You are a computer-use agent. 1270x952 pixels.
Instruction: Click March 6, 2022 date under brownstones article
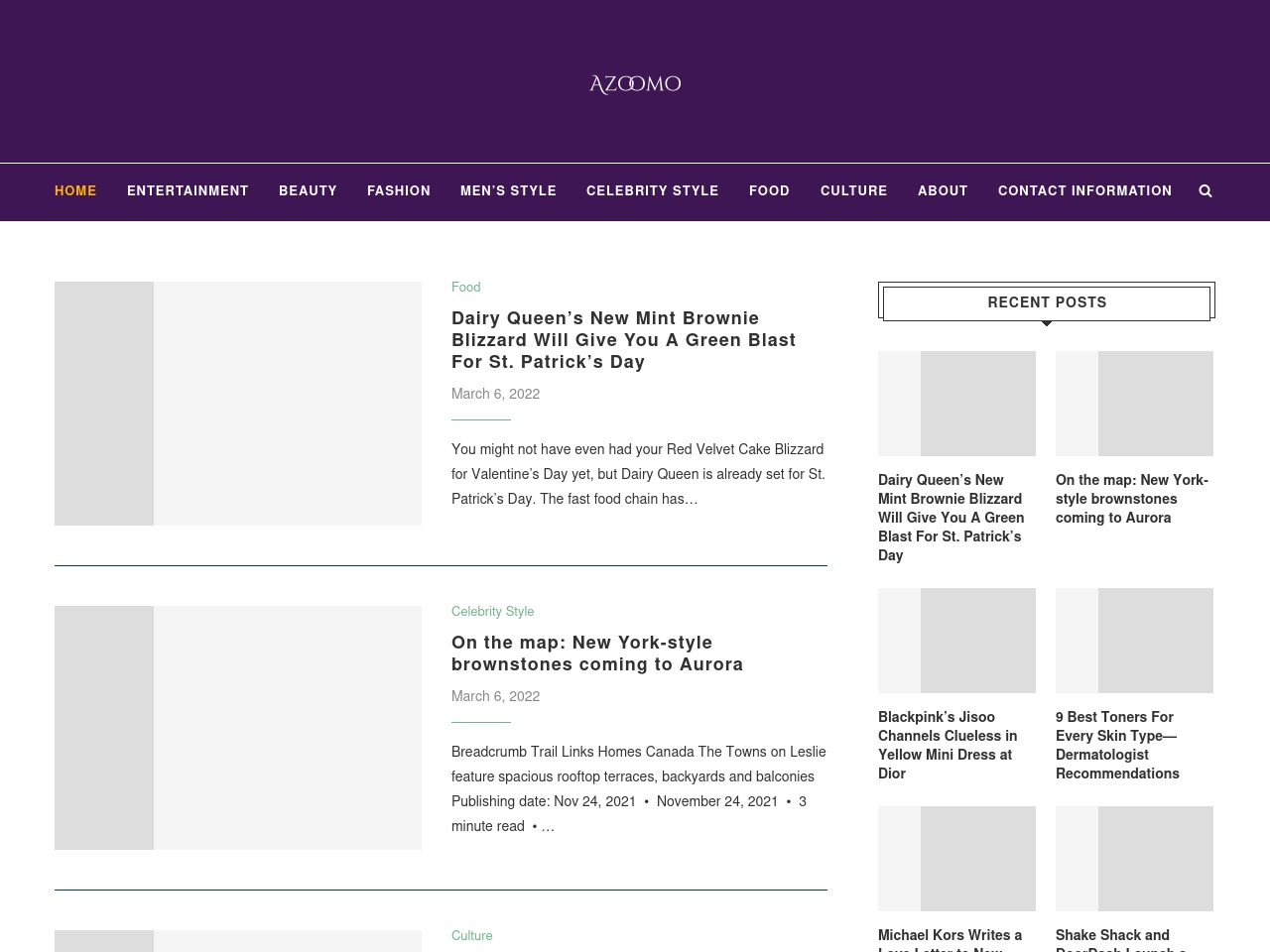(495, 696)
